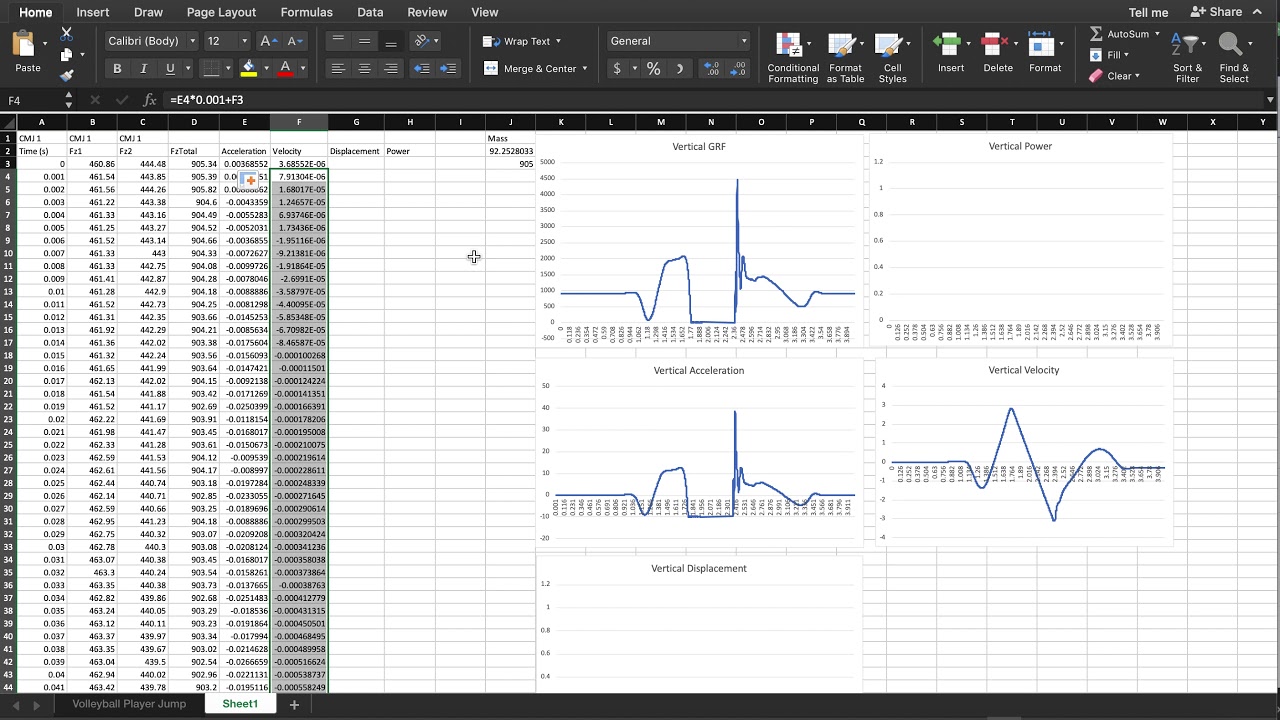Screen dimensions: 1280x720
Task: Apply the percent style format
Action: click(653, 68)
